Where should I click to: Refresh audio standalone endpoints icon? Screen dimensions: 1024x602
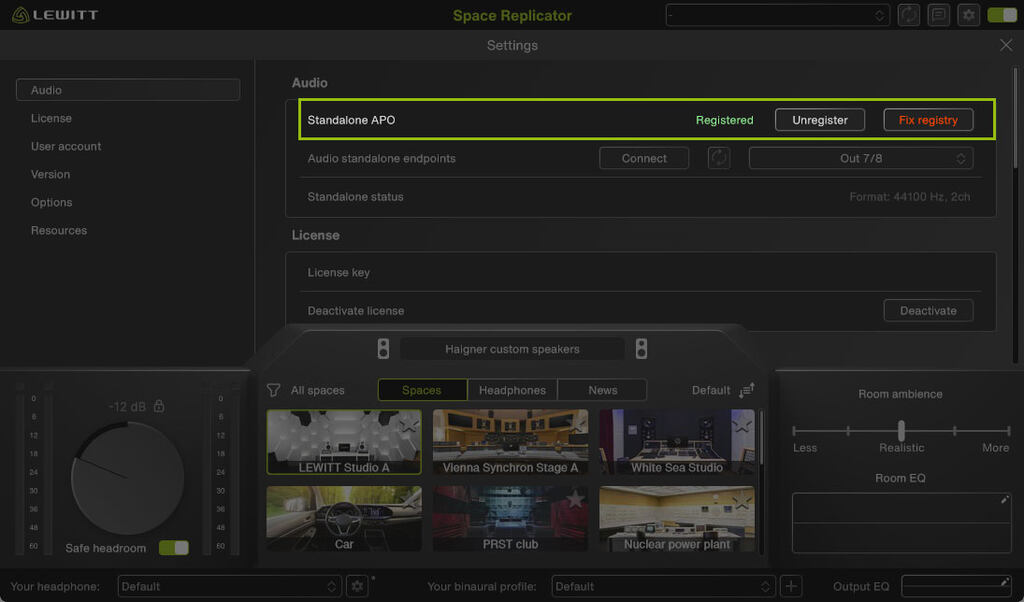point(719,158)
